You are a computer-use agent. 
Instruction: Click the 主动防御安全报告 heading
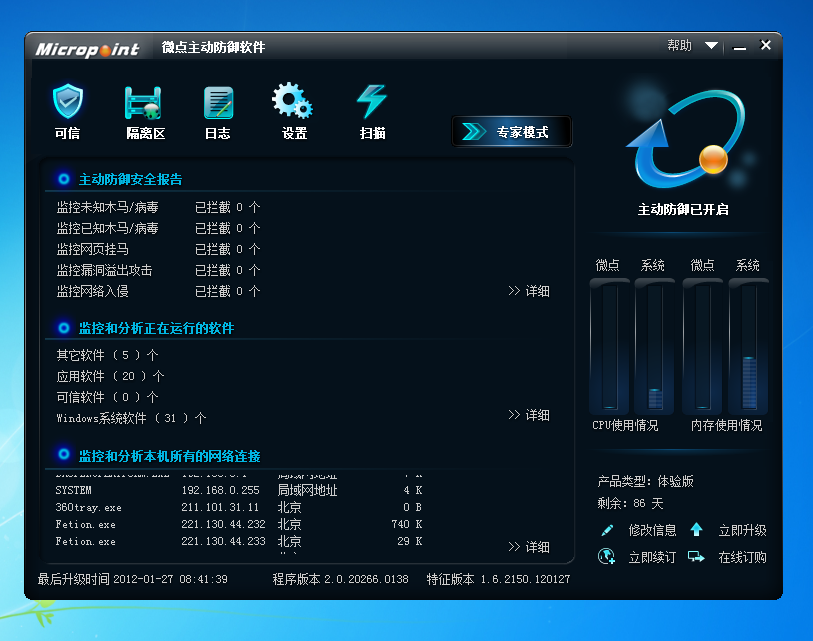coord(130,179)
